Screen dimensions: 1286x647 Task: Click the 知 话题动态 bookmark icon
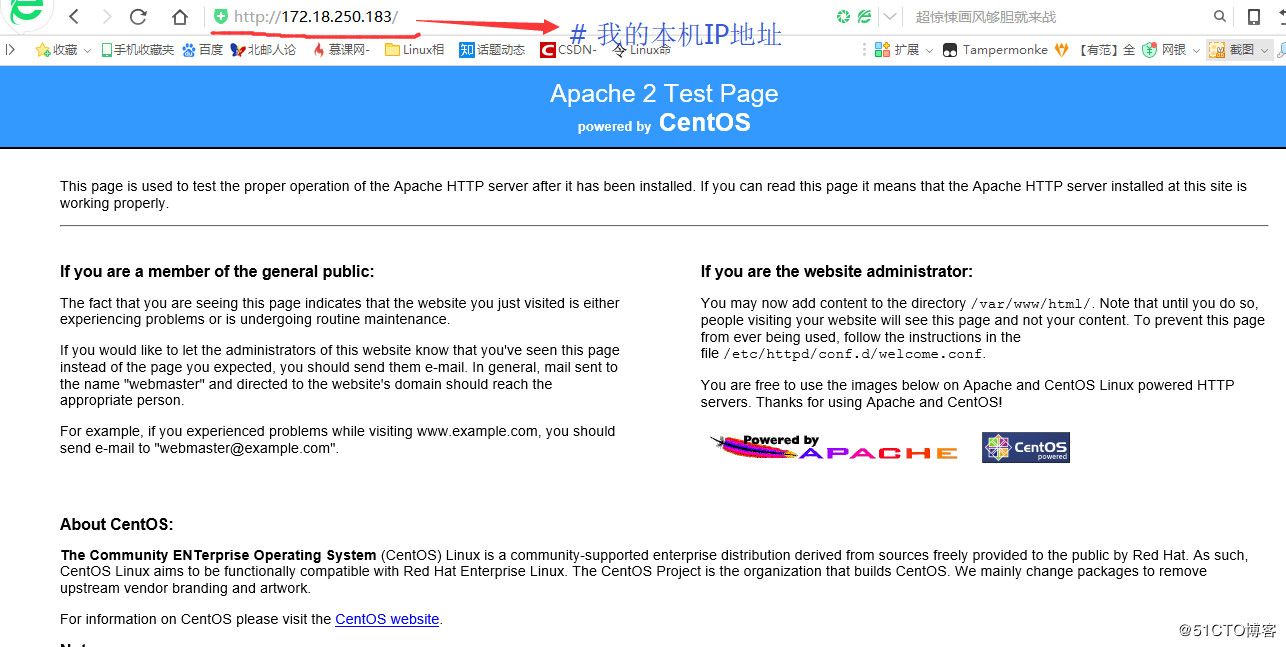466,49
